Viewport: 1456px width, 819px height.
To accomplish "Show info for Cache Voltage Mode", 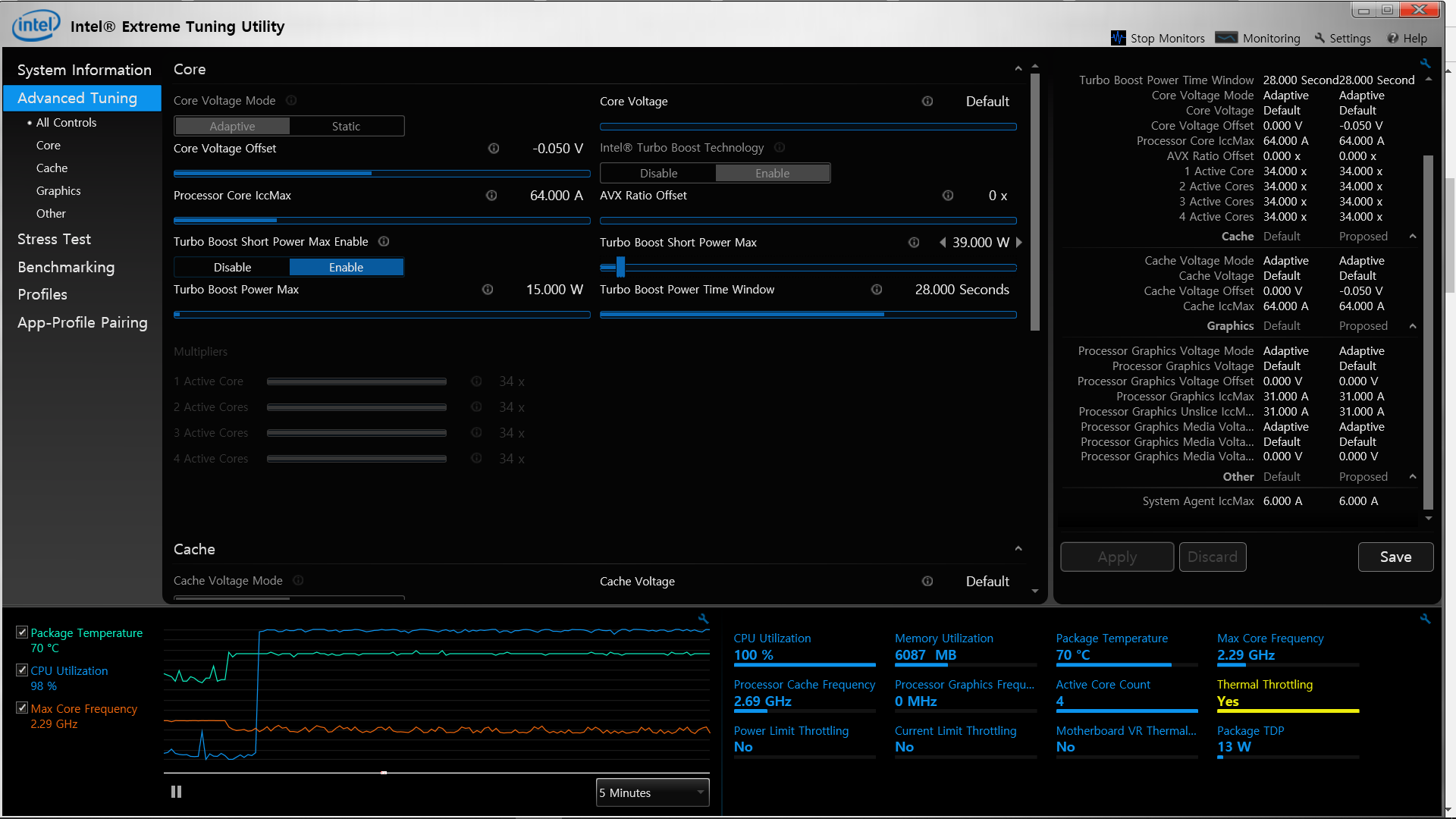I will tap(298, 580).
